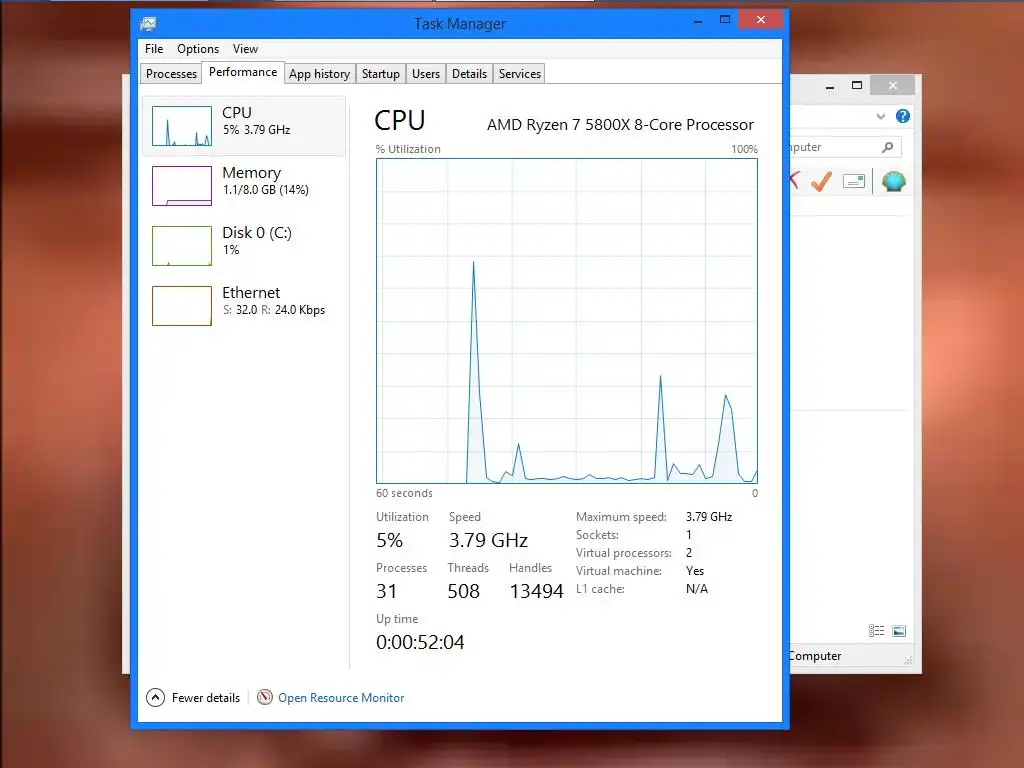This screenshot has width=1024, height=768.
Task: Close the Task Manager window
Action: click(761, 20)
